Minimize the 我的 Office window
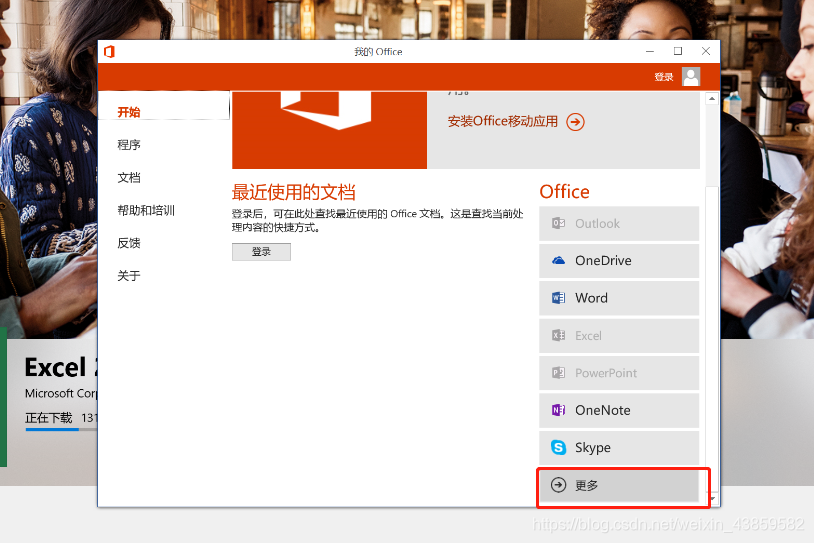 [x=650, y=51]
